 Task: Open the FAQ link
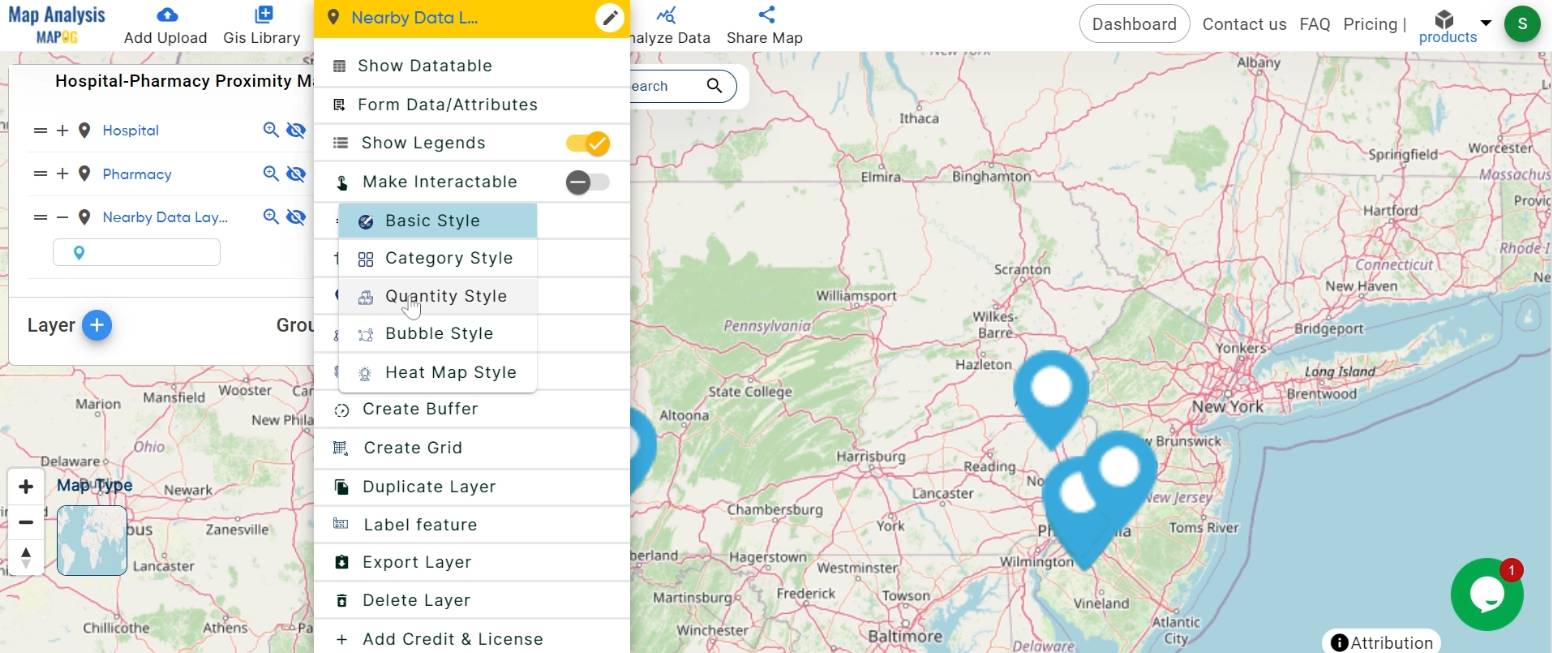click(1314, 24)
